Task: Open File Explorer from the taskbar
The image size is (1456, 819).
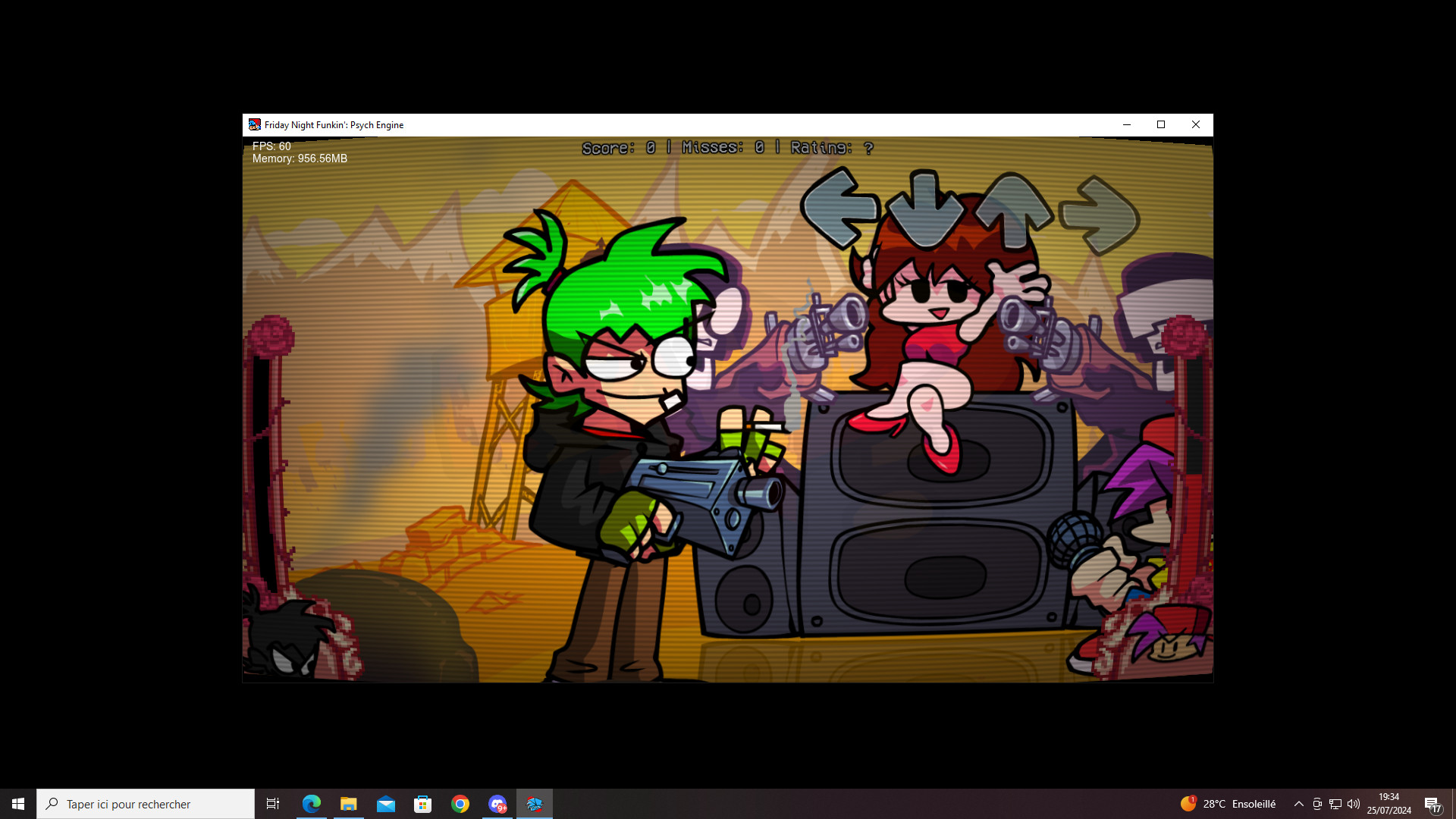Action: (x=349, y=804)
